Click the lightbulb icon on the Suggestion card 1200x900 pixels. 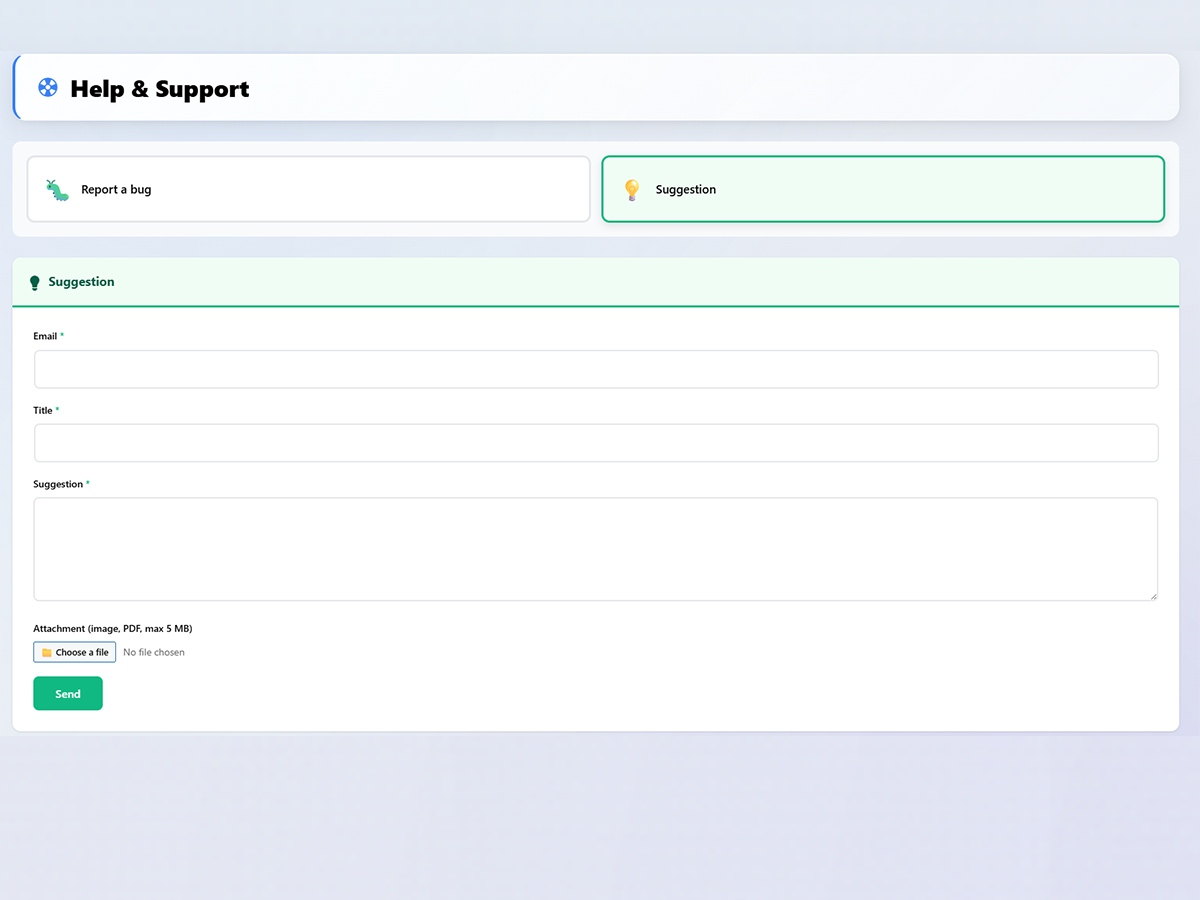pyautogui.click(x=632, y=189)
